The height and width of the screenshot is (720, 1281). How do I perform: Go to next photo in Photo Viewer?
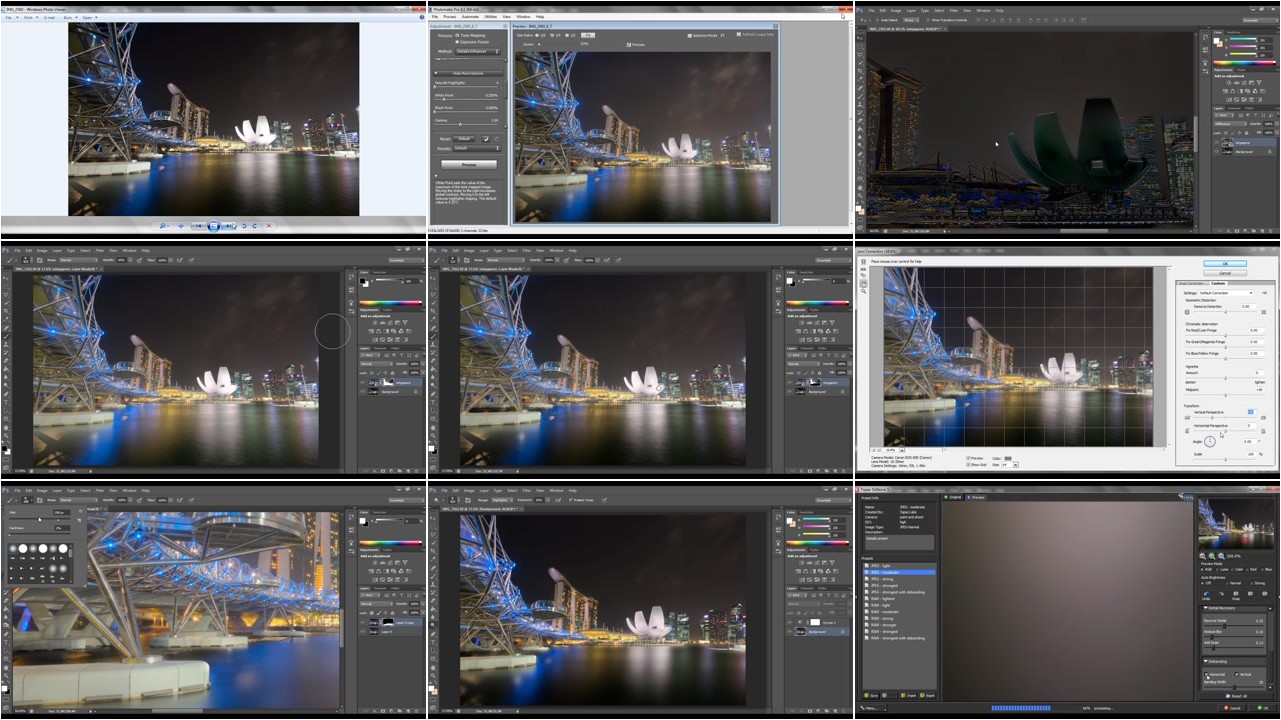pos(229,225)
